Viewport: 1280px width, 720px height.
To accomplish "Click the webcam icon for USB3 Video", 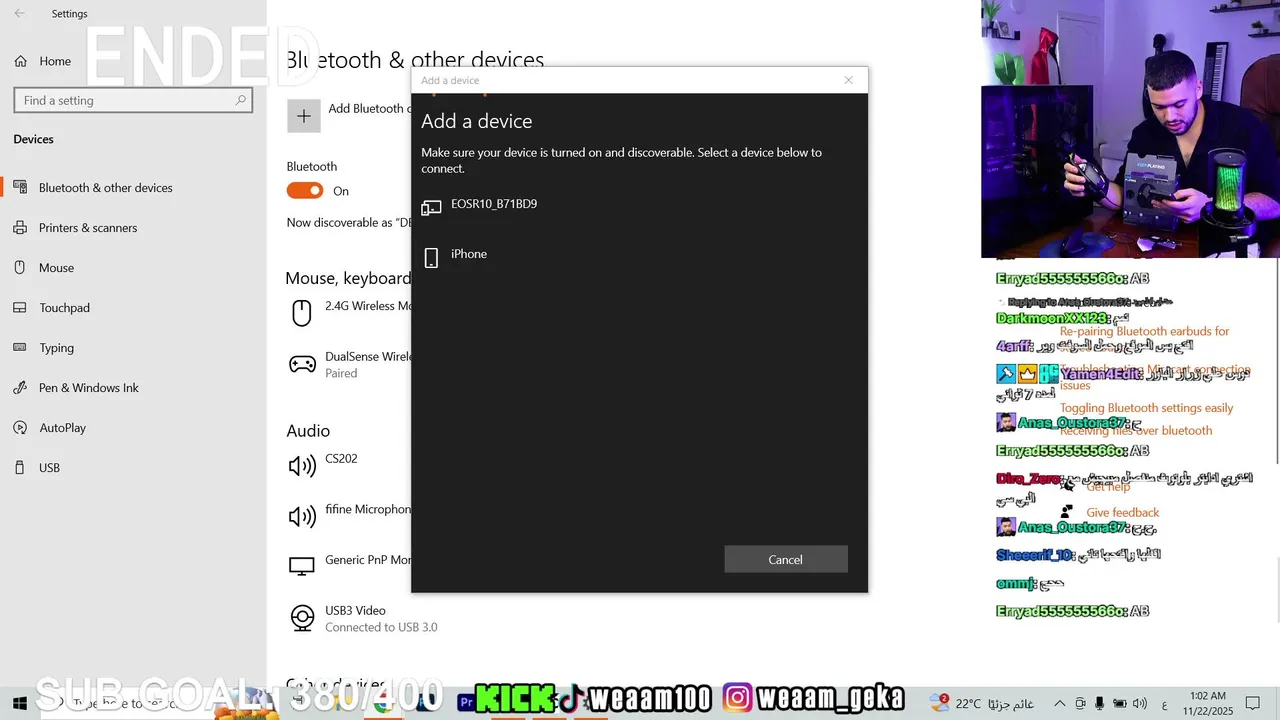I will coord(302,618).
